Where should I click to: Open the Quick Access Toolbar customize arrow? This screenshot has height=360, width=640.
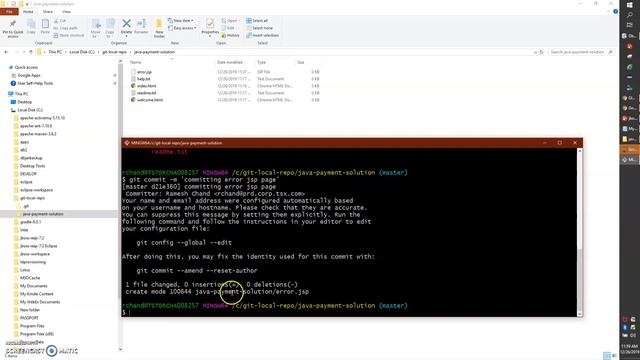pos(27,4)
